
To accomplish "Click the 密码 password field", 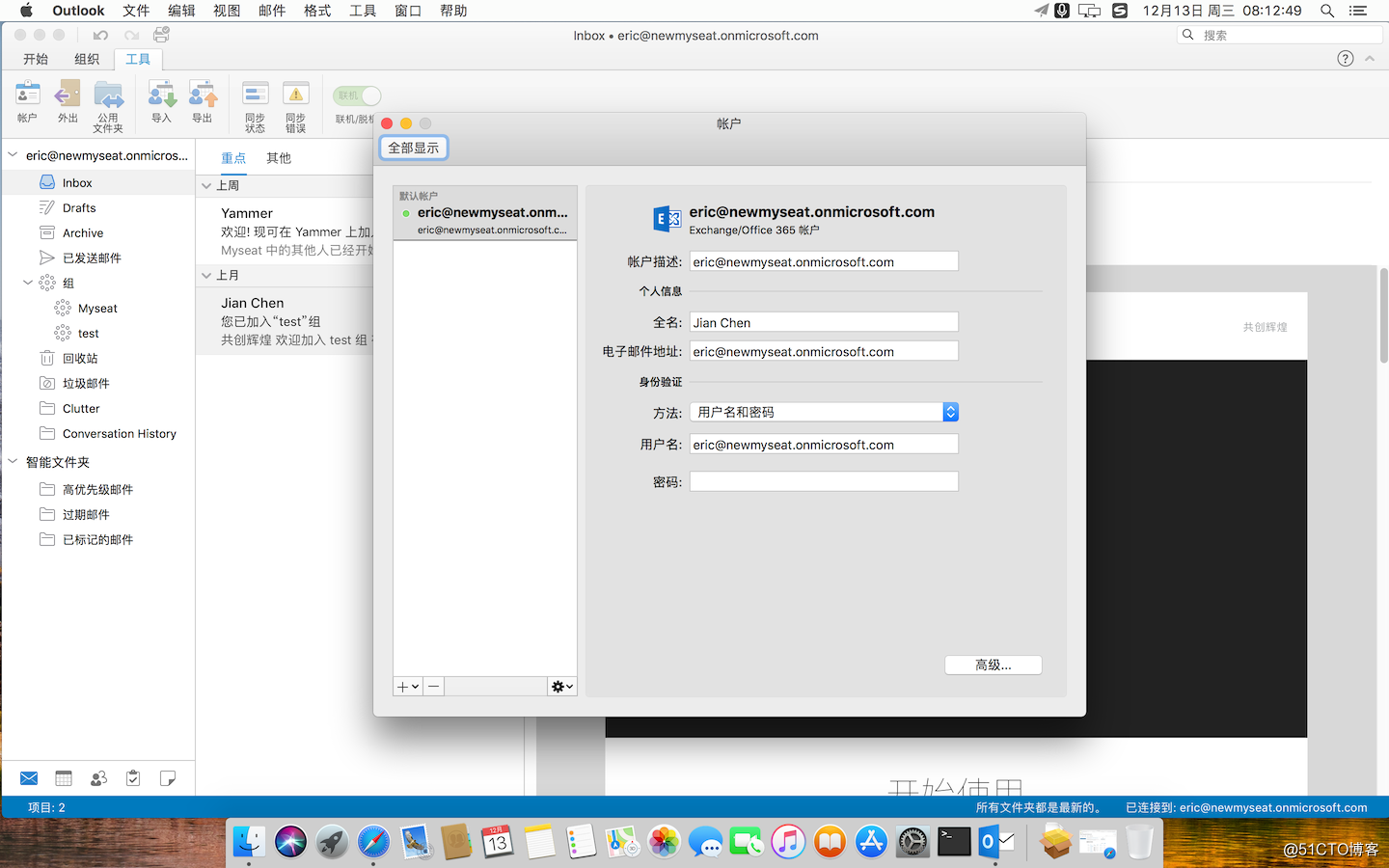I will point(824,481).
